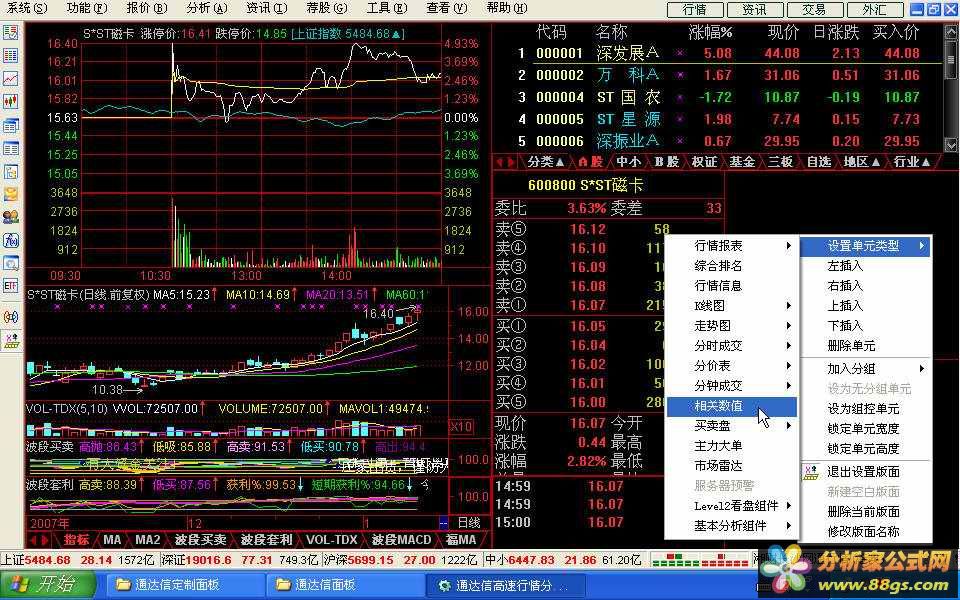
Task: Expand the 加入分组 submenu
Action: coord(866,369)
